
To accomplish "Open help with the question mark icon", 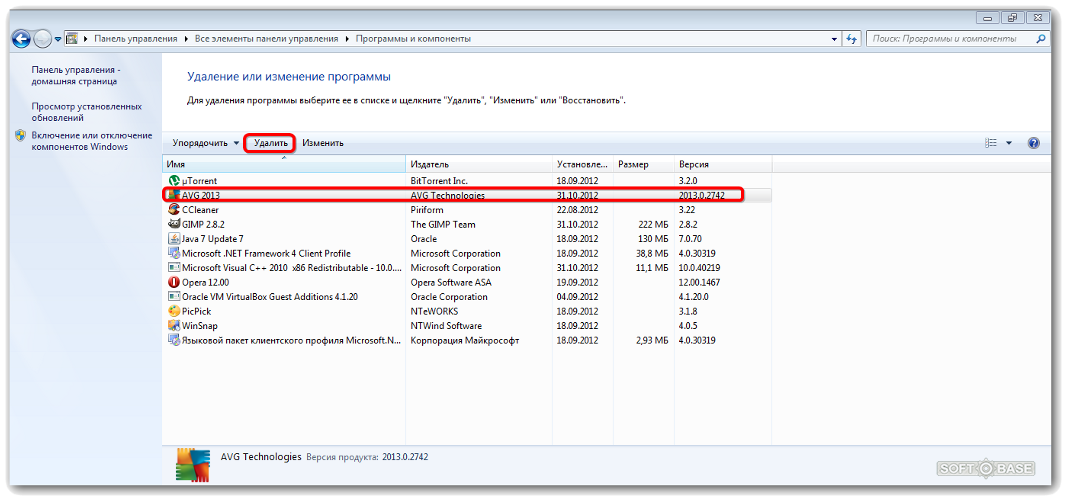I will click(x=1034, y=143).
